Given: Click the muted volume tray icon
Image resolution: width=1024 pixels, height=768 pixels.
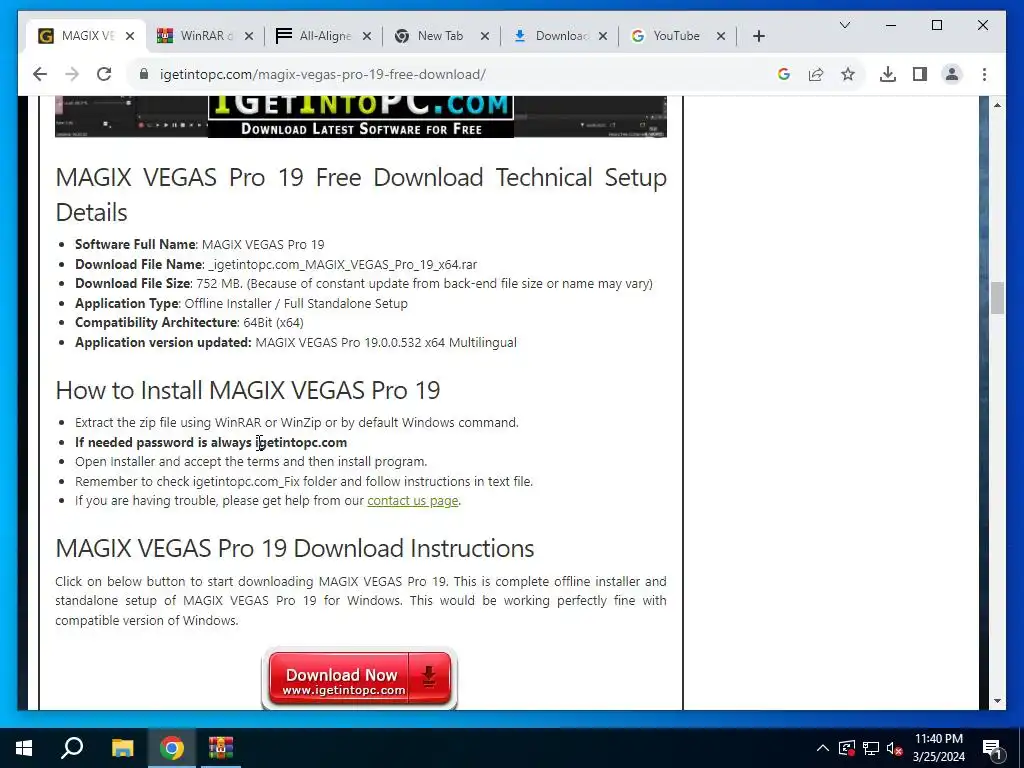Looking at the screenshot, I should coord(894,748).
